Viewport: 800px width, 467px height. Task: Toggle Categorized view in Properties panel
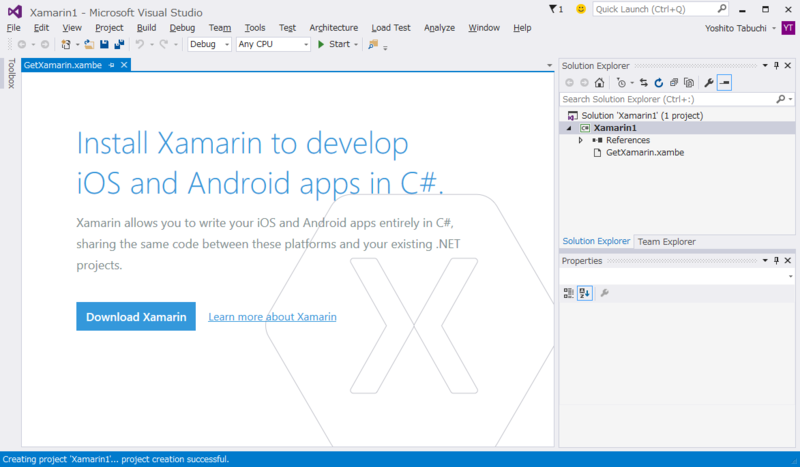tap(568, 293)
